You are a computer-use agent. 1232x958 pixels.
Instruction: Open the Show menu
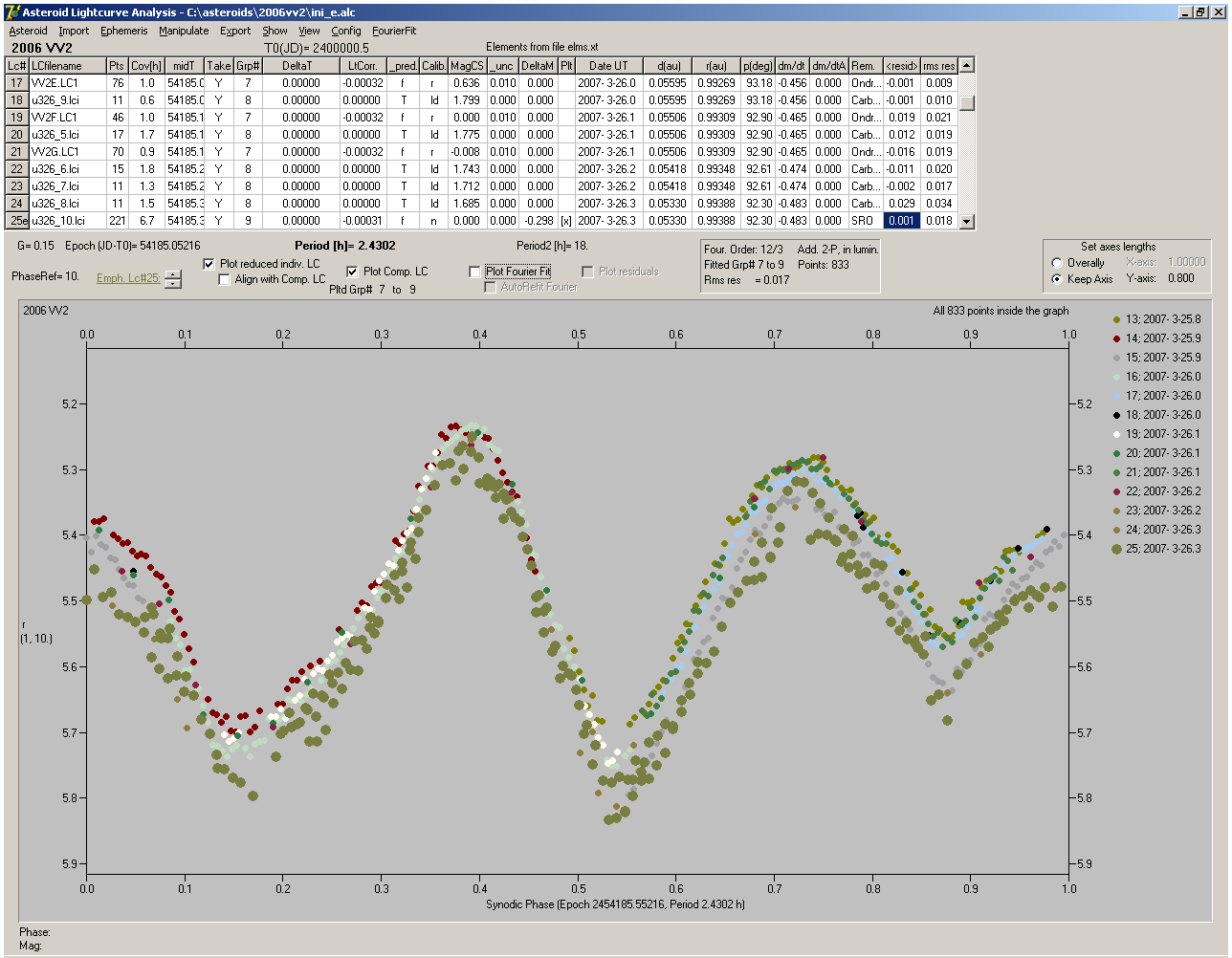click(x=275, y=31)
